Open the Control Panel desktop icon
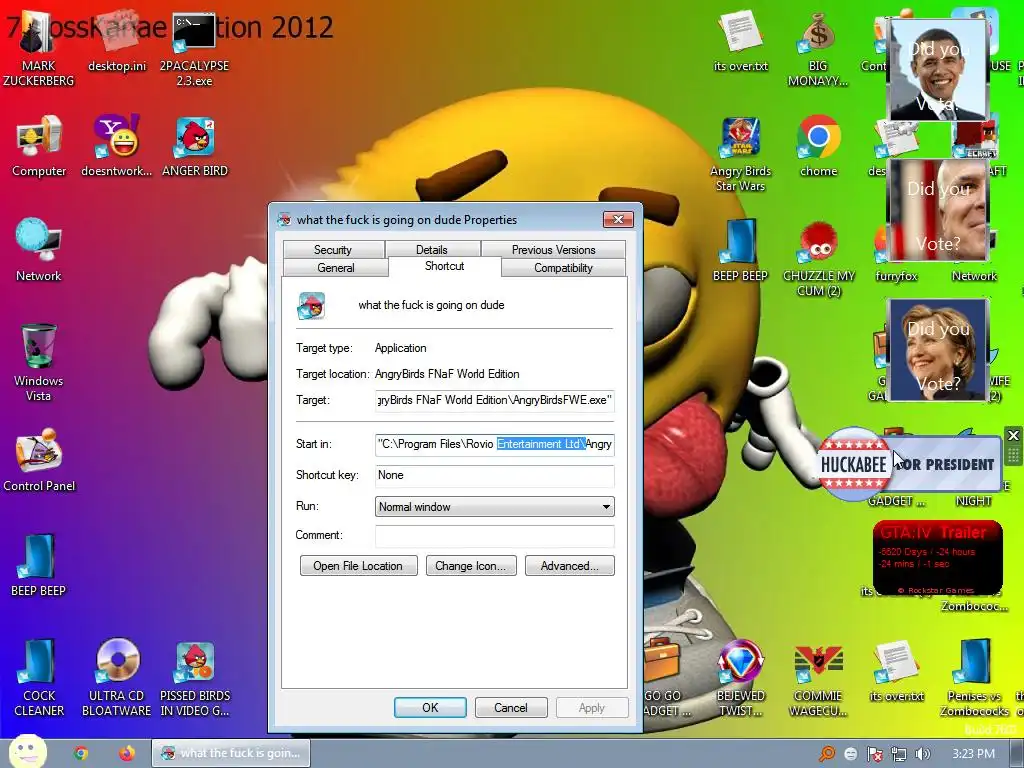Viewport: 1024px width, 768px height. click(39, 460)
